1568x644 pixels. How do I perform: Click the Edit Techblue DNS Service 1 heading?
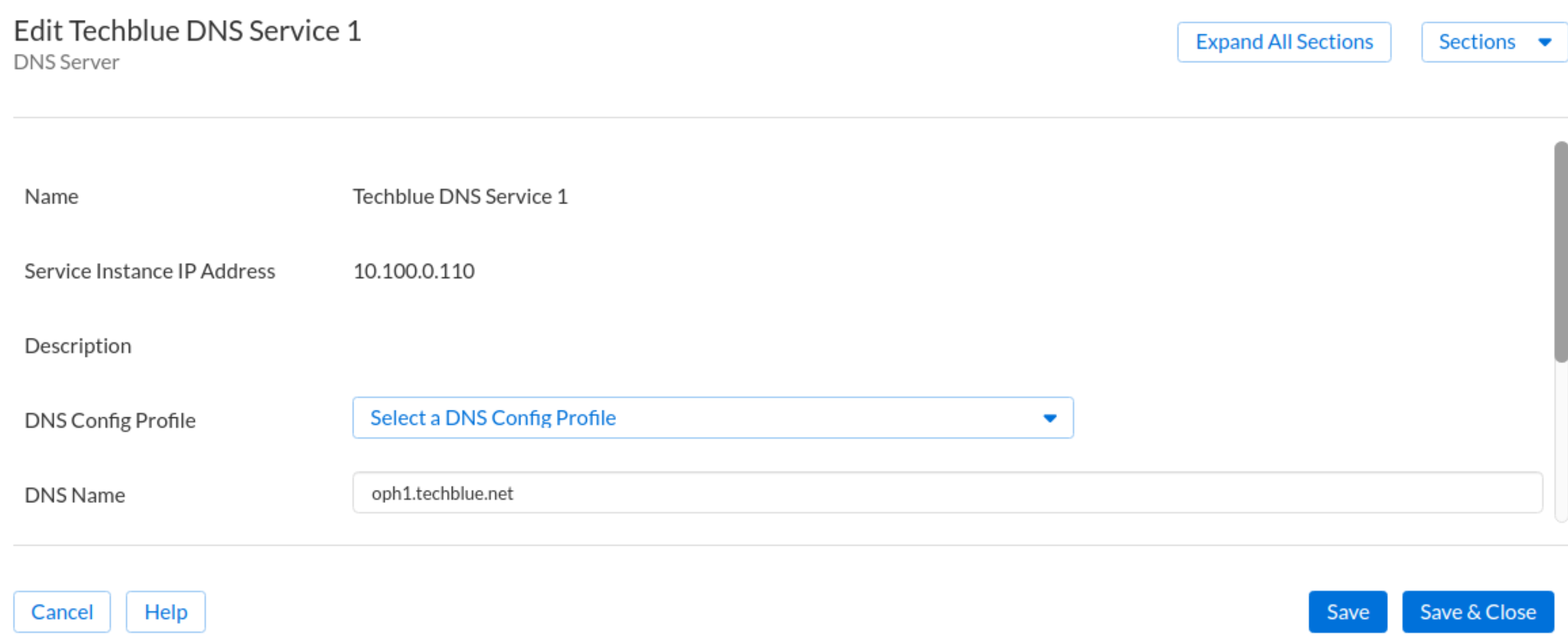[x=187, y=31]
